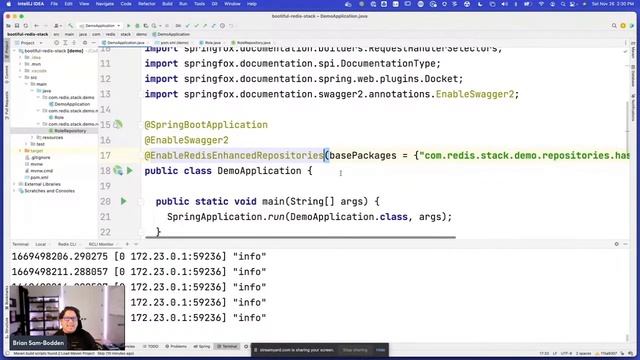The height and width of the screenshot is (360, 640).
Task: Open IDE search magnifier at top right
Action: click(x=614, y=26)
